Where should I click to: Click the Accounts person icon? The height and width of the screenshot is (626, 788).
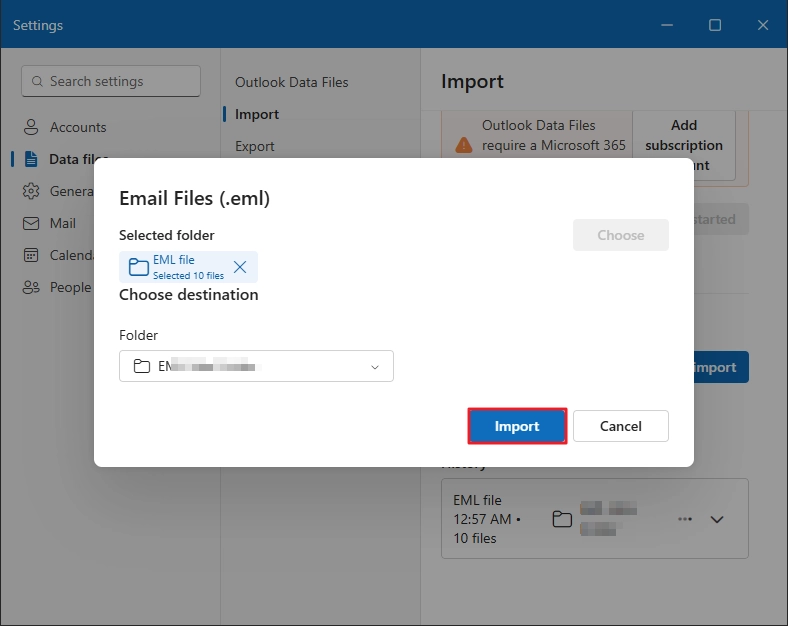(31, 127)
